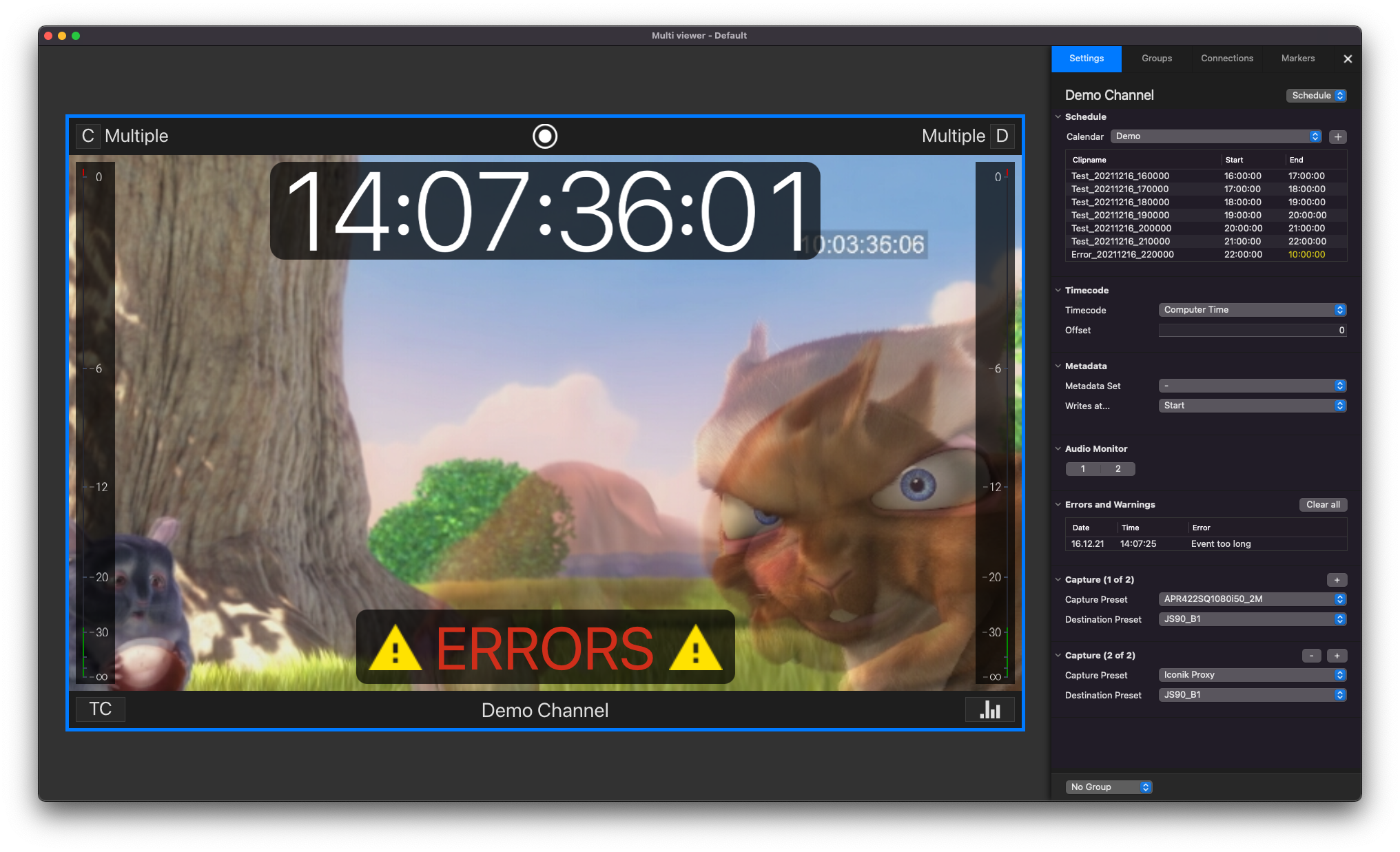Select the Error_20211216_220000 schedule row
The image size is (1400, 852).
[1206, 255]
